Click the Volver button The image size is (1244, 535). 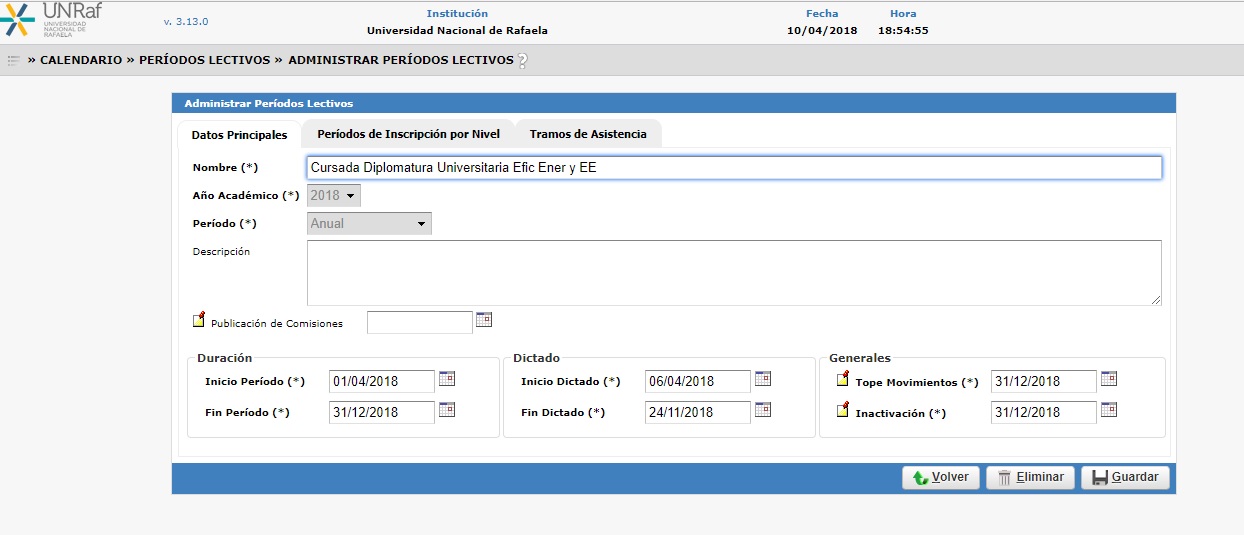pyautogui.click(x=940, y=478)
